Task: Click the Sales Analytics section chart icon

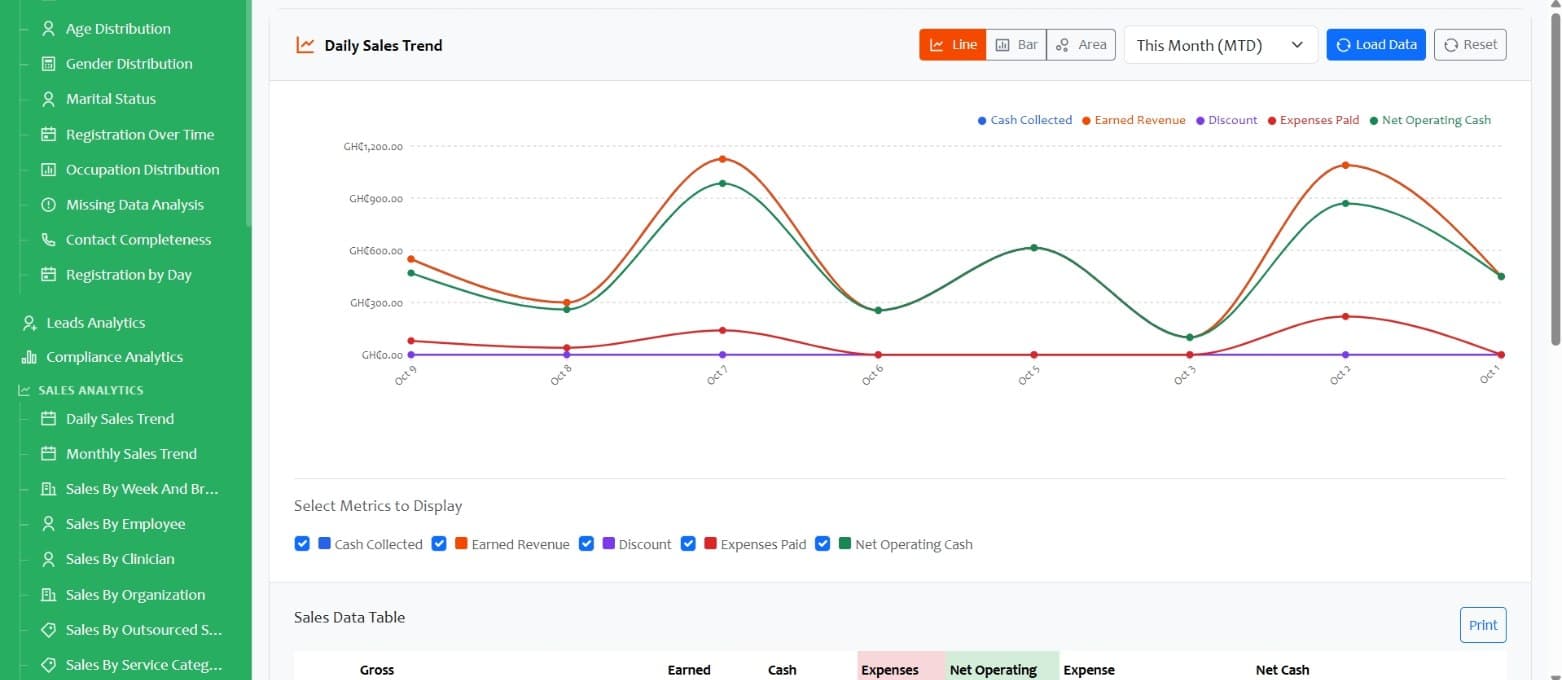Action: (26, 390)
